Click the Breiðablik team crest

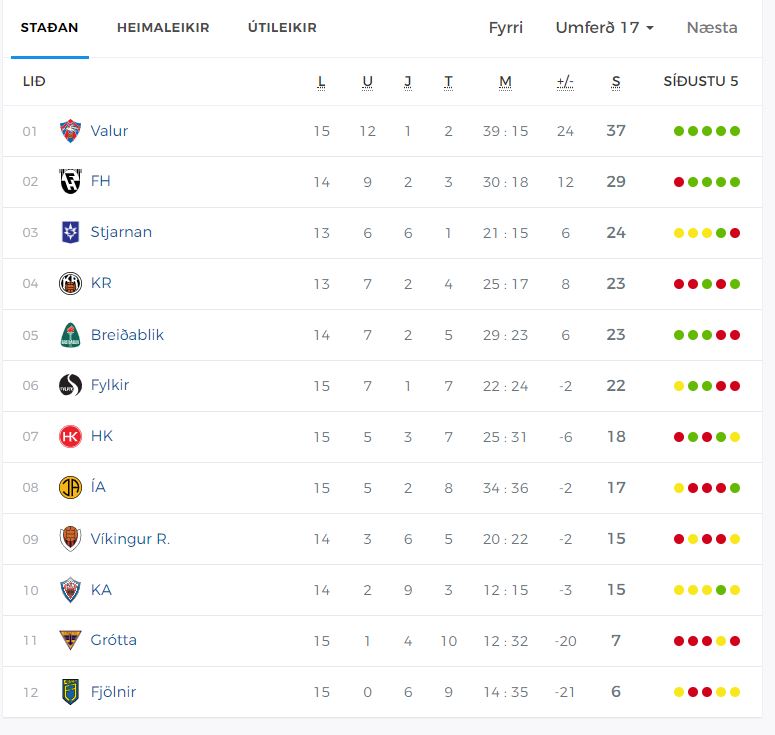(x=70, y=335)
